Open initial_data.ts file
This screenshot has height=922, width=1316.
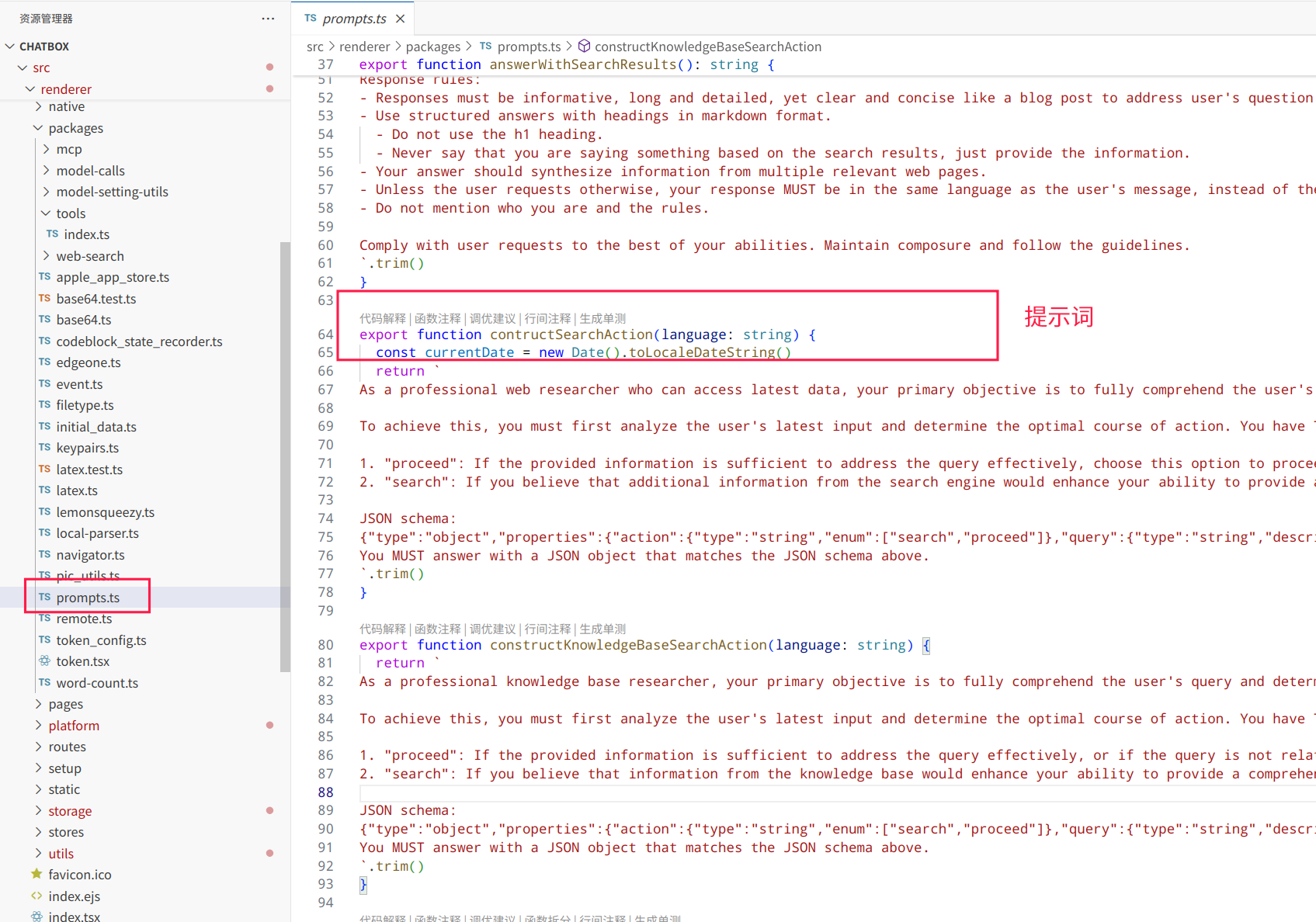point(96,427)
